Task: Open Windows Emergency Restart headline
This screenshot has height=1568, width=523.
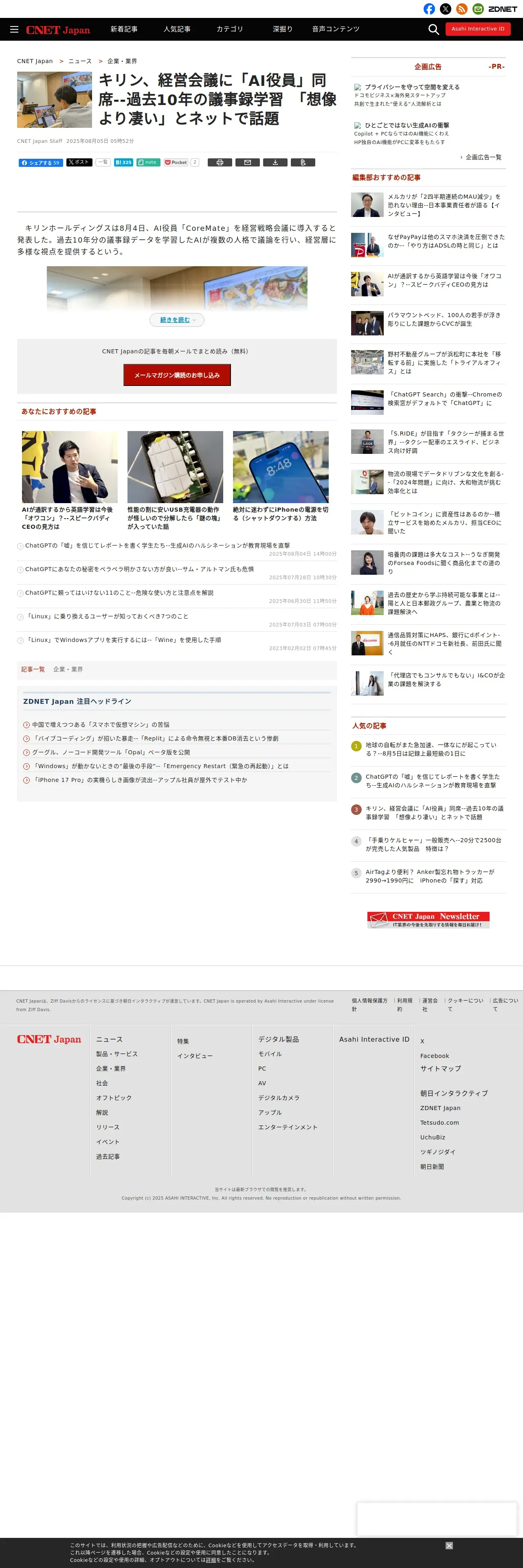Action: pos(161,766)
